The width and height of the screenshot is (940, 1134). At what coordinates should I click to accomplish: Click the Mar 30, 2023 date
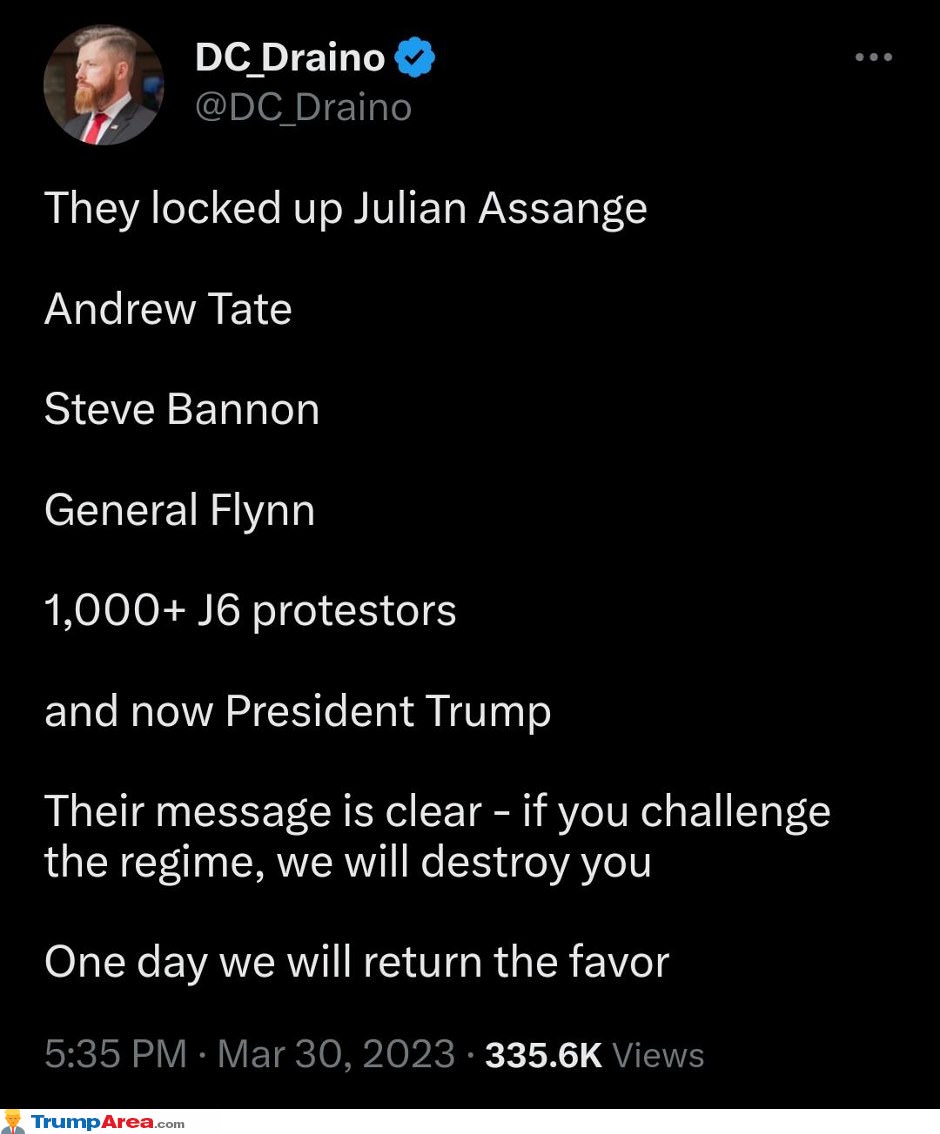(x=336, y=1053)
